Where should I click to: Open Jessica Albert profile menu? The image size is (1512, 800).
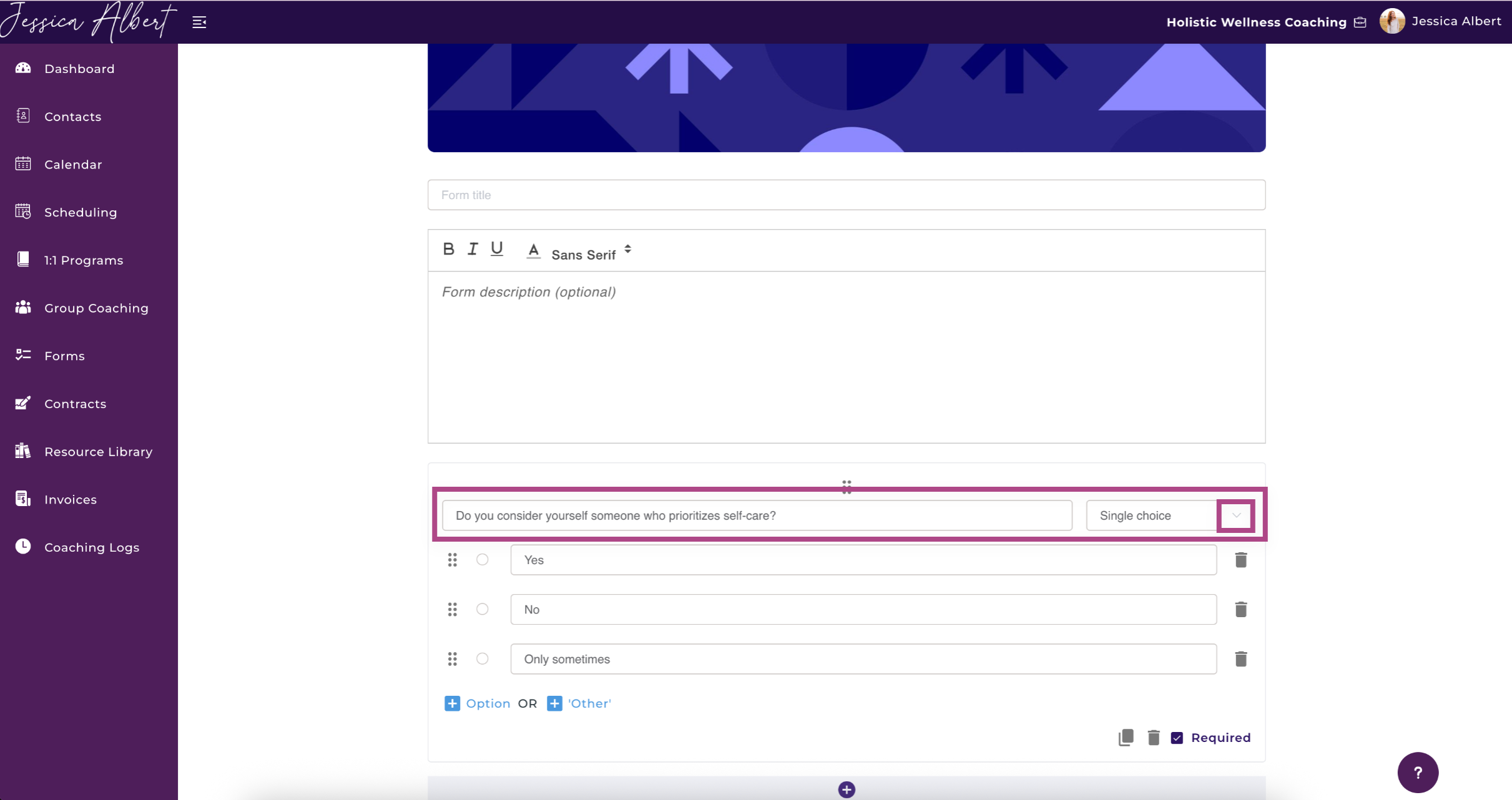[1440, 21]
